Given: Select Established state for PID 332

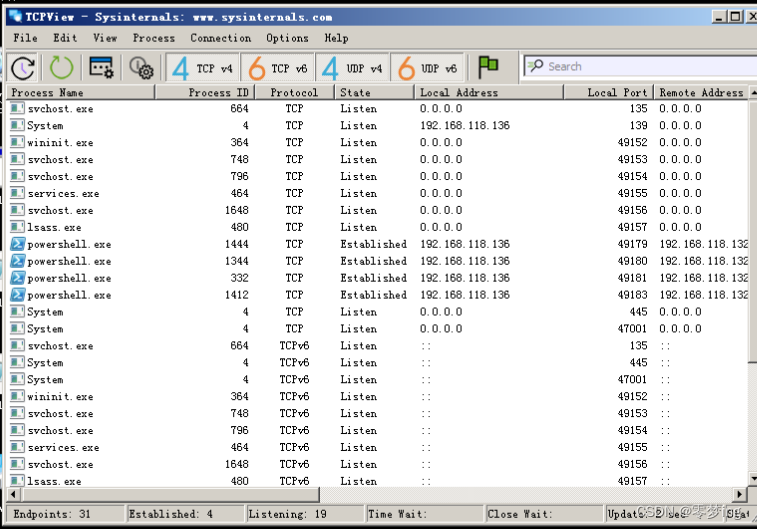Looking at the screenshot, I should pyautogui.click(x=373, y=278).
